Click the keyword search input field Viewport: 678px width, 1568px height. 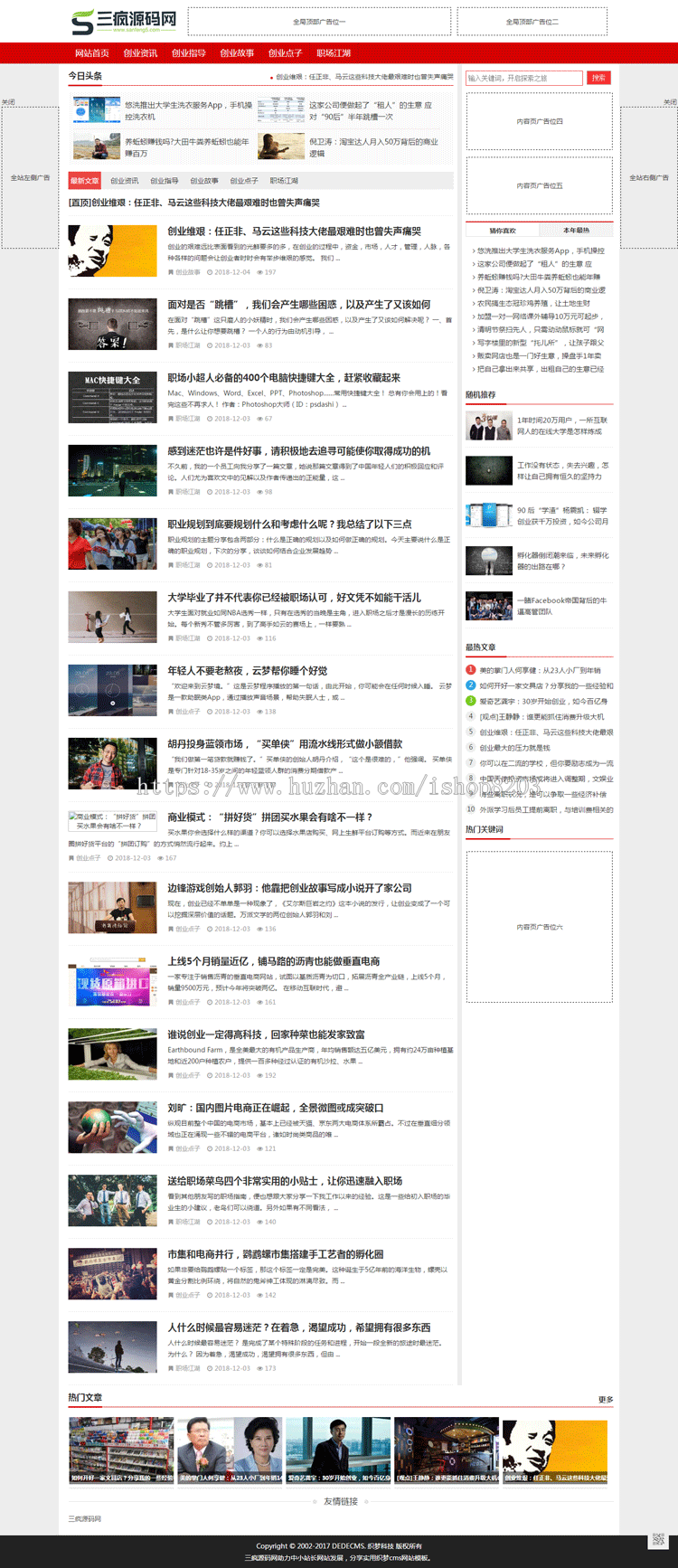(524, 79)
